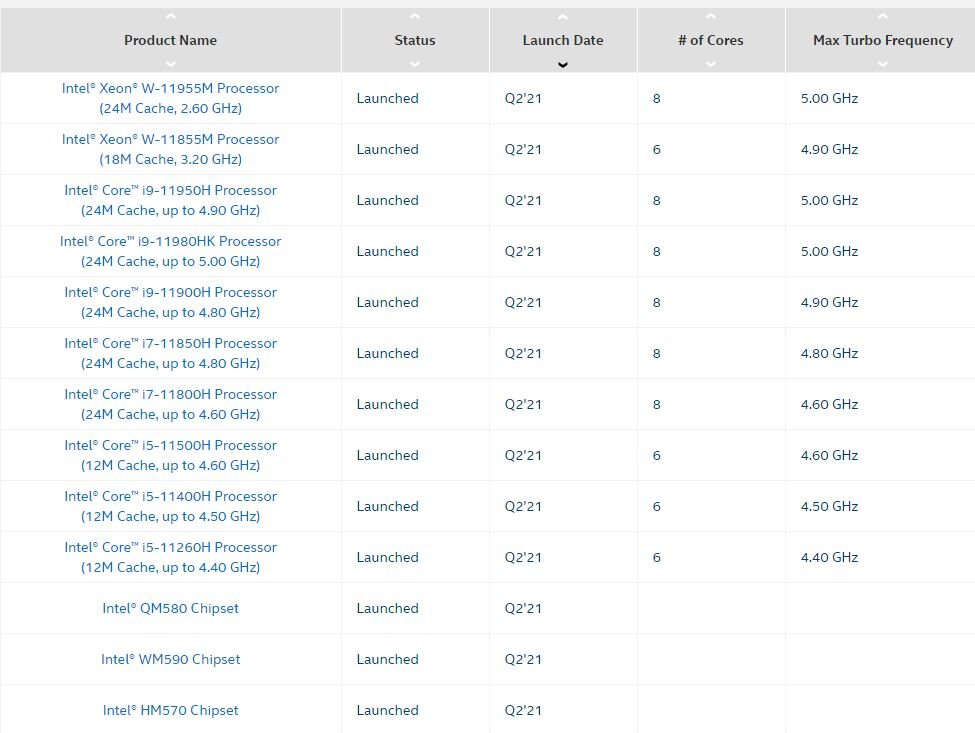The height and width of the screenshot is (733, 975).
Task: Open Intel Xeon W-11955M Processor link
Action: [x=170, y=98]
